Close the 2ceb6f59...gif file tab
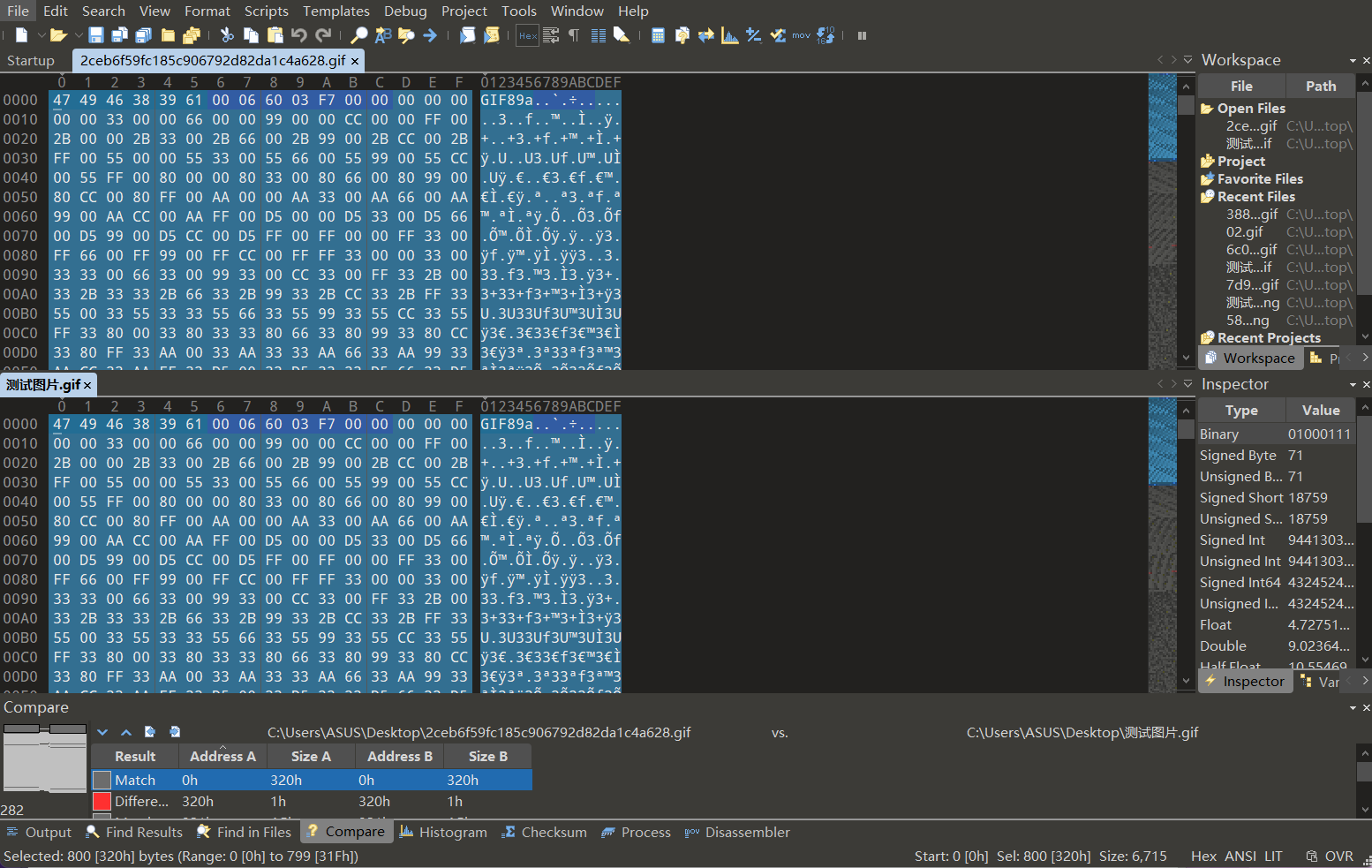 click(x=355, y=61)
